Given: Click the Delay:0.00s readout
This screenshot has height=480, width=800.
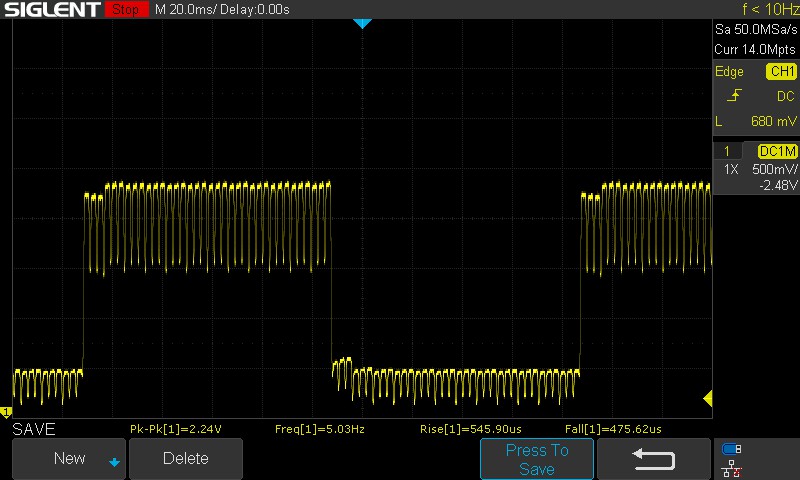Looking at the screenshot, I should [x=255, y=10].
